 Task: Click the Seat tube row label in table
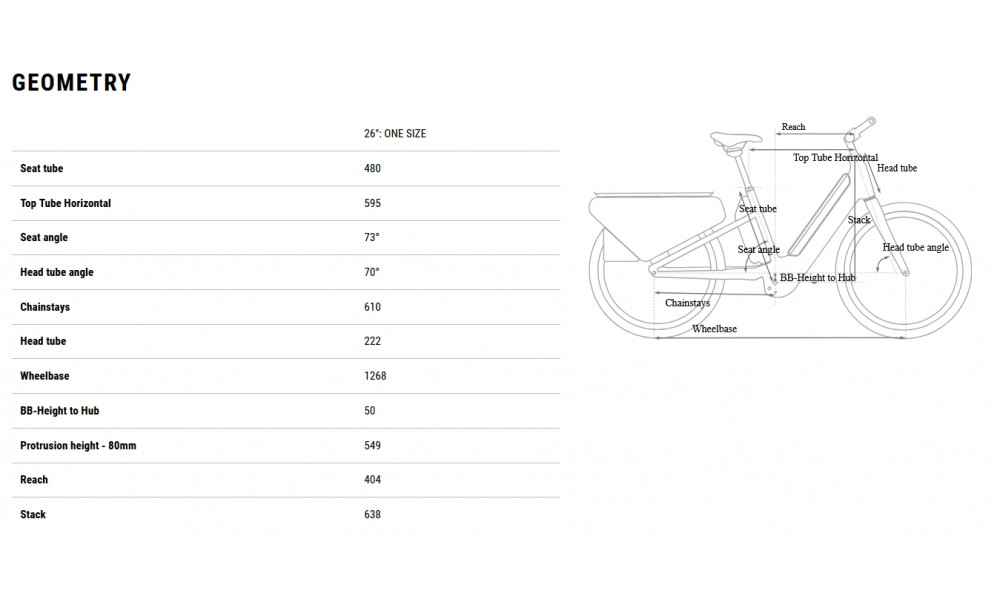click(x=42, y=169)
